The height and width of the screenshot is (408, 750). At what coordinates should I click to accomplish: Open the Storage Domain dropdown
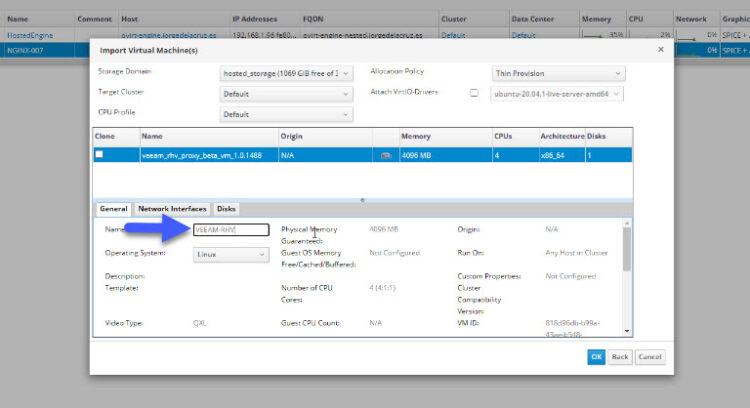286,73
